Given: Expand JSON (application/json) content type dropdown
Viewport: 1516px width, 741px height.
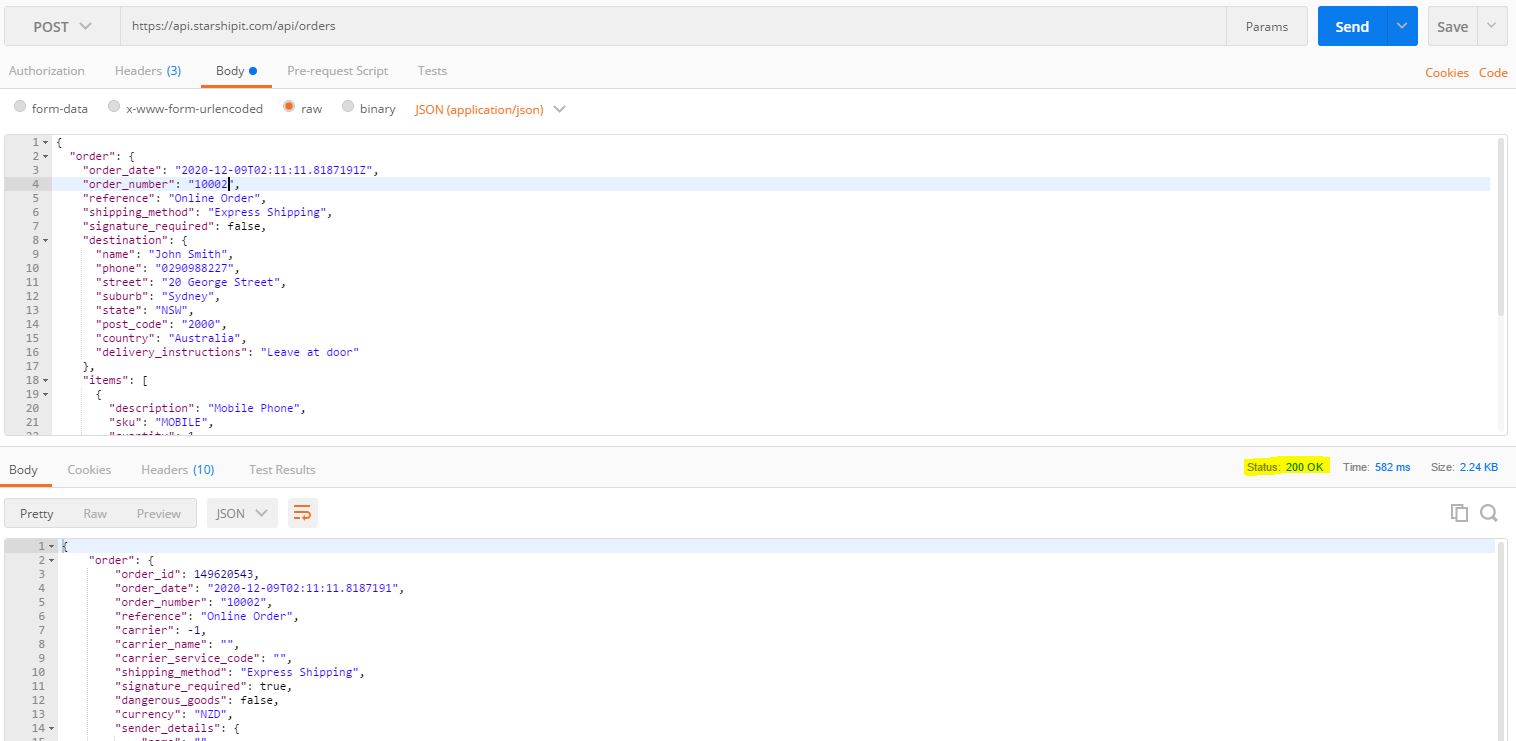Looking at the screenshot, I should pyautogui.click(x=559, y=109).
